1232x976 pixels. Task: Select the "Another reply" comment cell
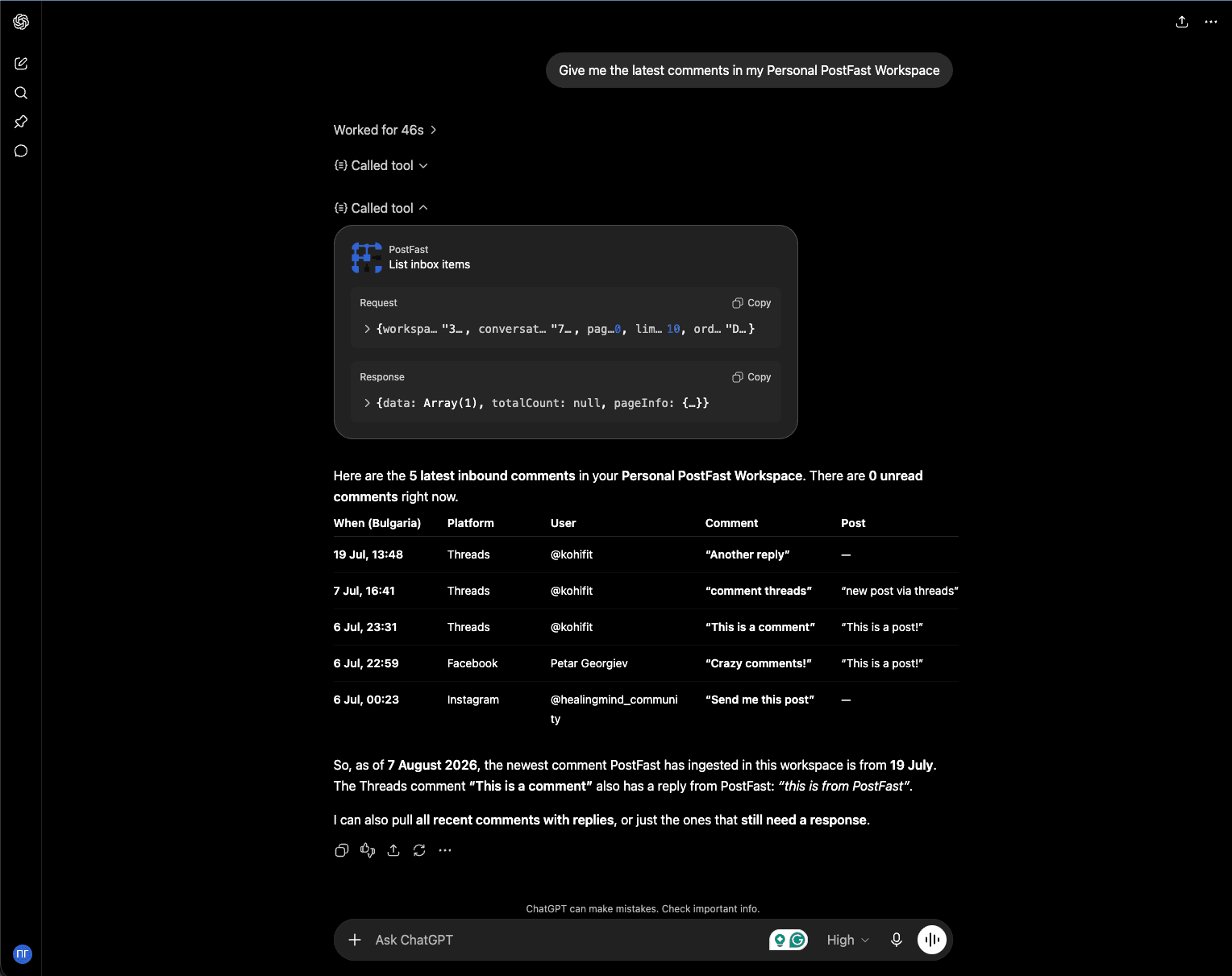point(747,554)
